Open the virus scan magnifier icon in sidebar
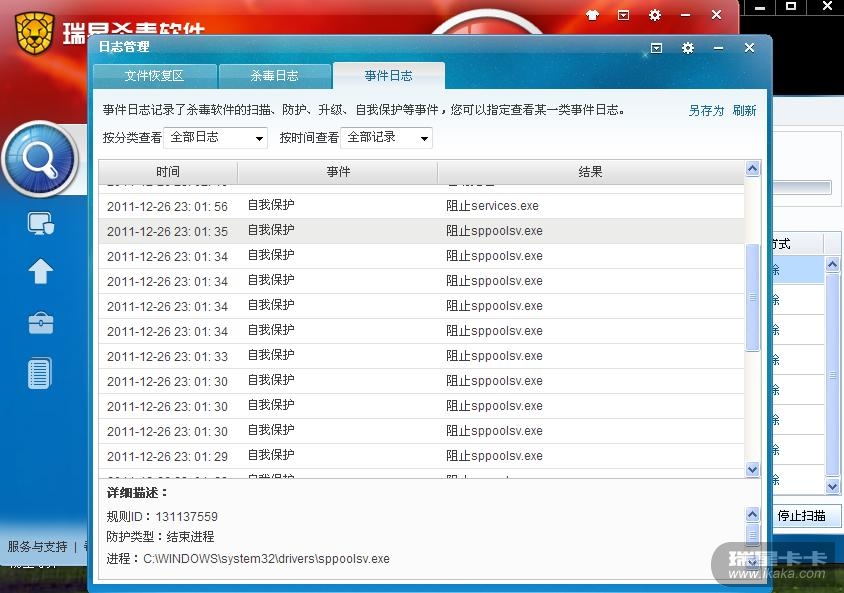This screenshot has width=844, height=593. click(40, 159)
